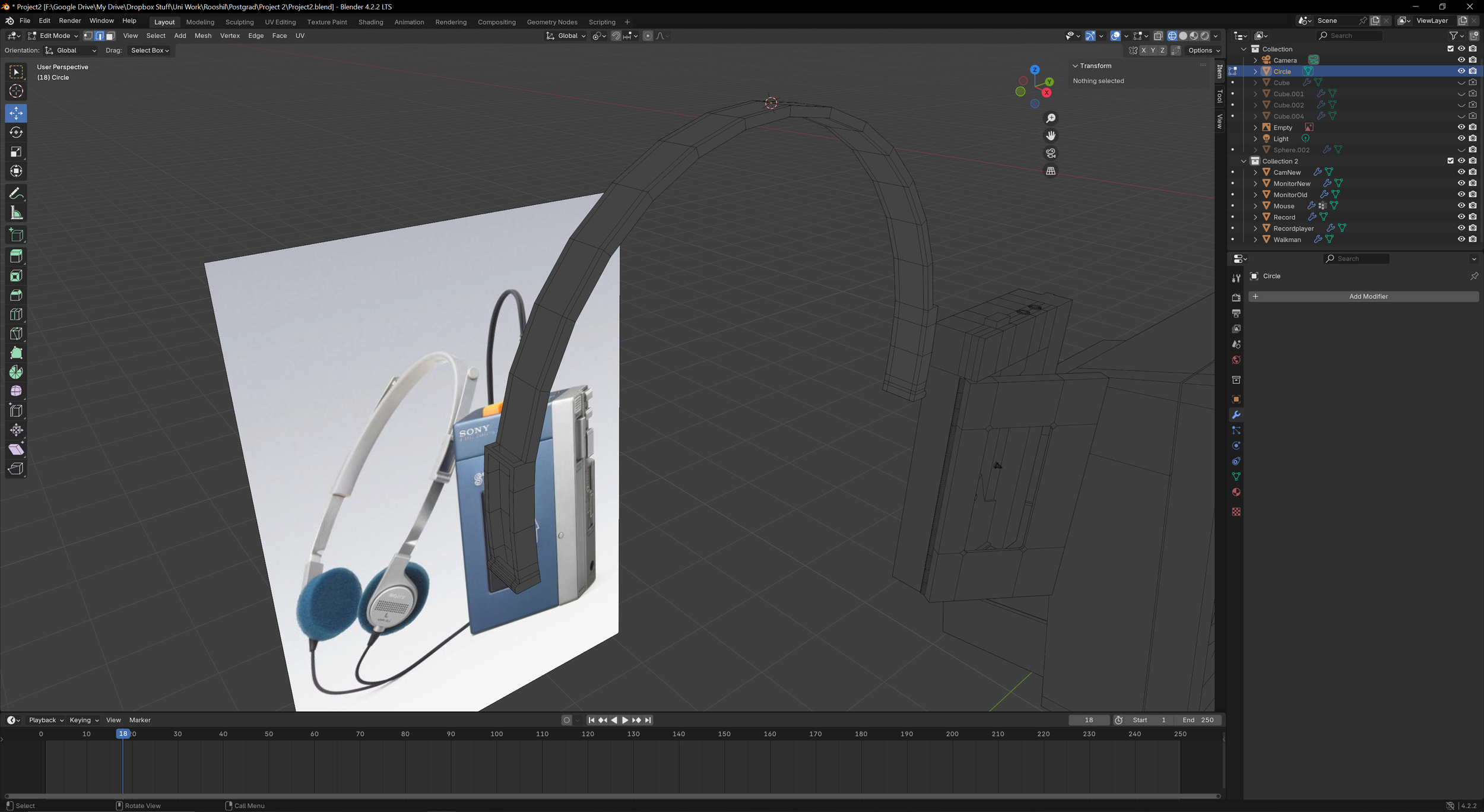Expand the Cube.001 outliner item
The width and height of the screenshot is (1484, 812).
click(1255, 94)
